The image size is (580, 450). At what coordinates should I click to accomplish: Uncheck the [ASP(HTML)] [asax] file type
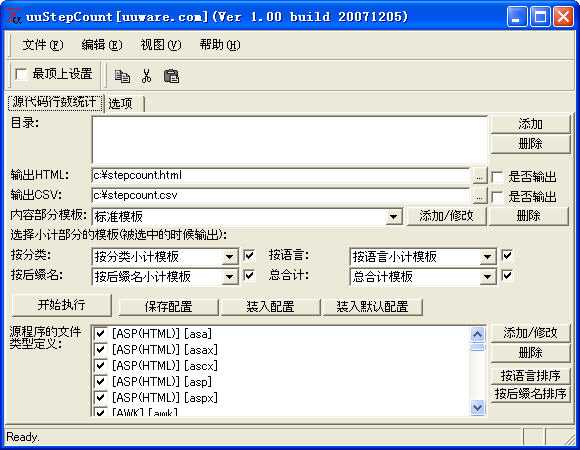tap(100, 349)
